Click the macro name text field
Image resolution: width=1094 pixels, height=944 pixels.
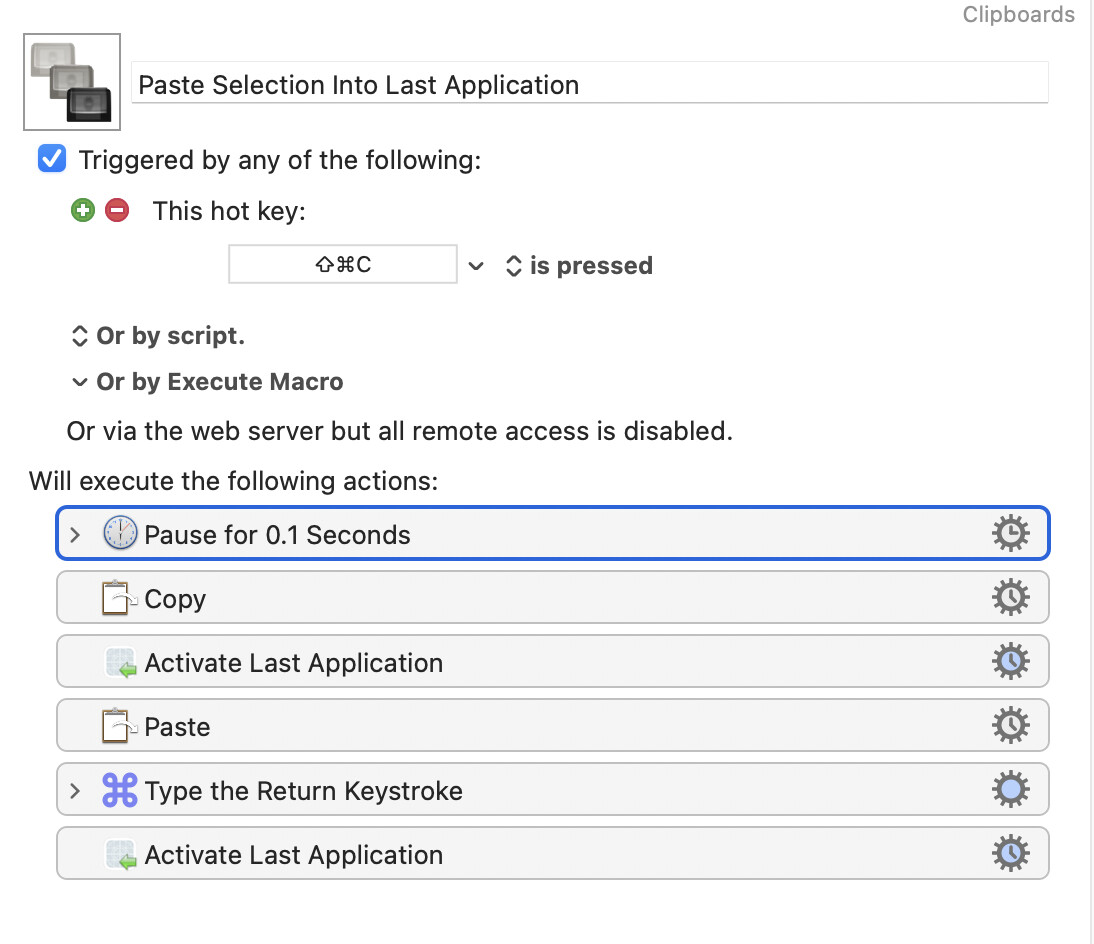tap(590, 84)
